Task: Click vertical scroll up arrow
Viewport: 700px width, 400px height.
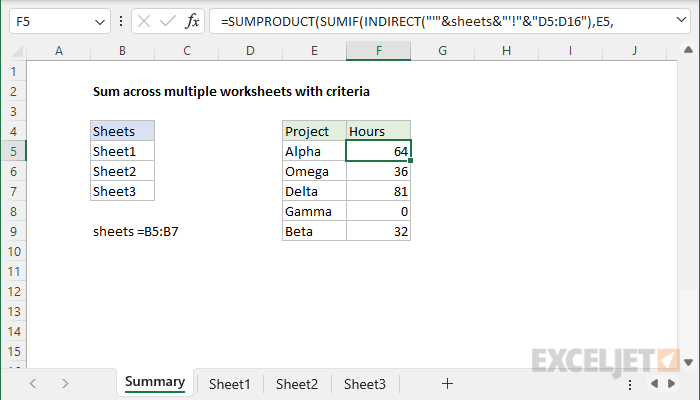Action: point(688,50)
